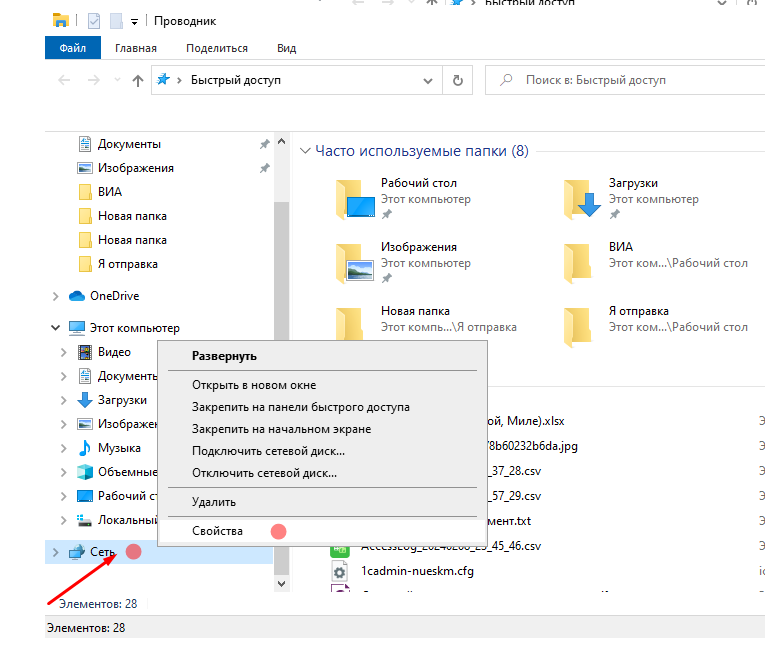This screenshot has width=765, height=654.
Task: Select the Music folder icon in sidebar
Action: [85, 448]
